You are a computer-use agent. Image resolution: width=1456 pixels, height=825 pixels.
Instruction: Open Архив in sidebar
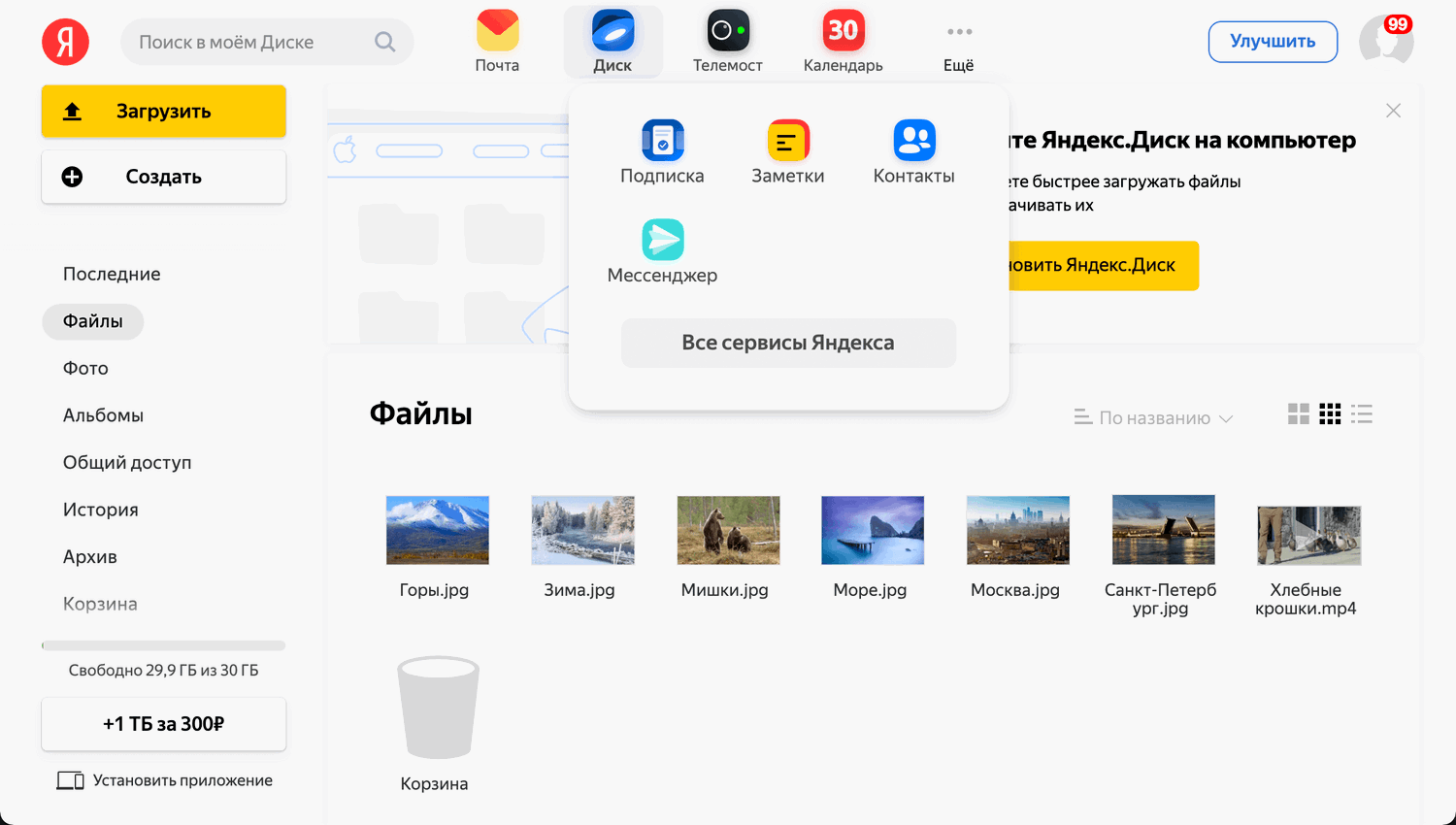click(x=90, y=556)
